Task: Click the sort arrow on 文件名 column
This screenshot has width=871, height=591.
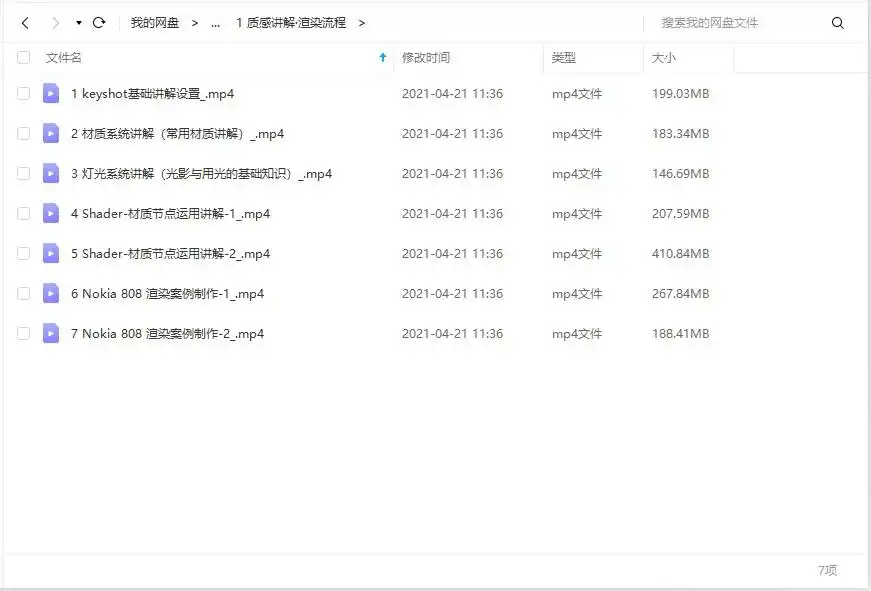Action: 382,58
